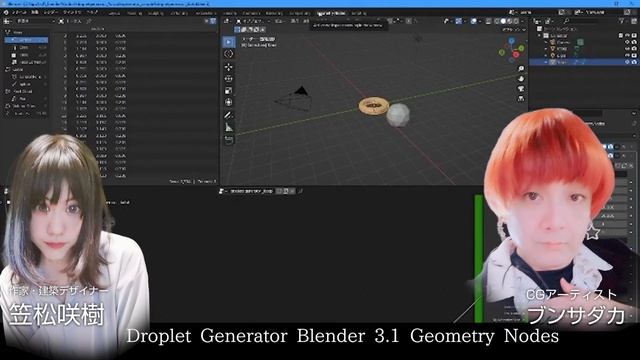Open the outliner display mode dropdown
This screenshot has width=640, height=360.
tap(550, 21)
